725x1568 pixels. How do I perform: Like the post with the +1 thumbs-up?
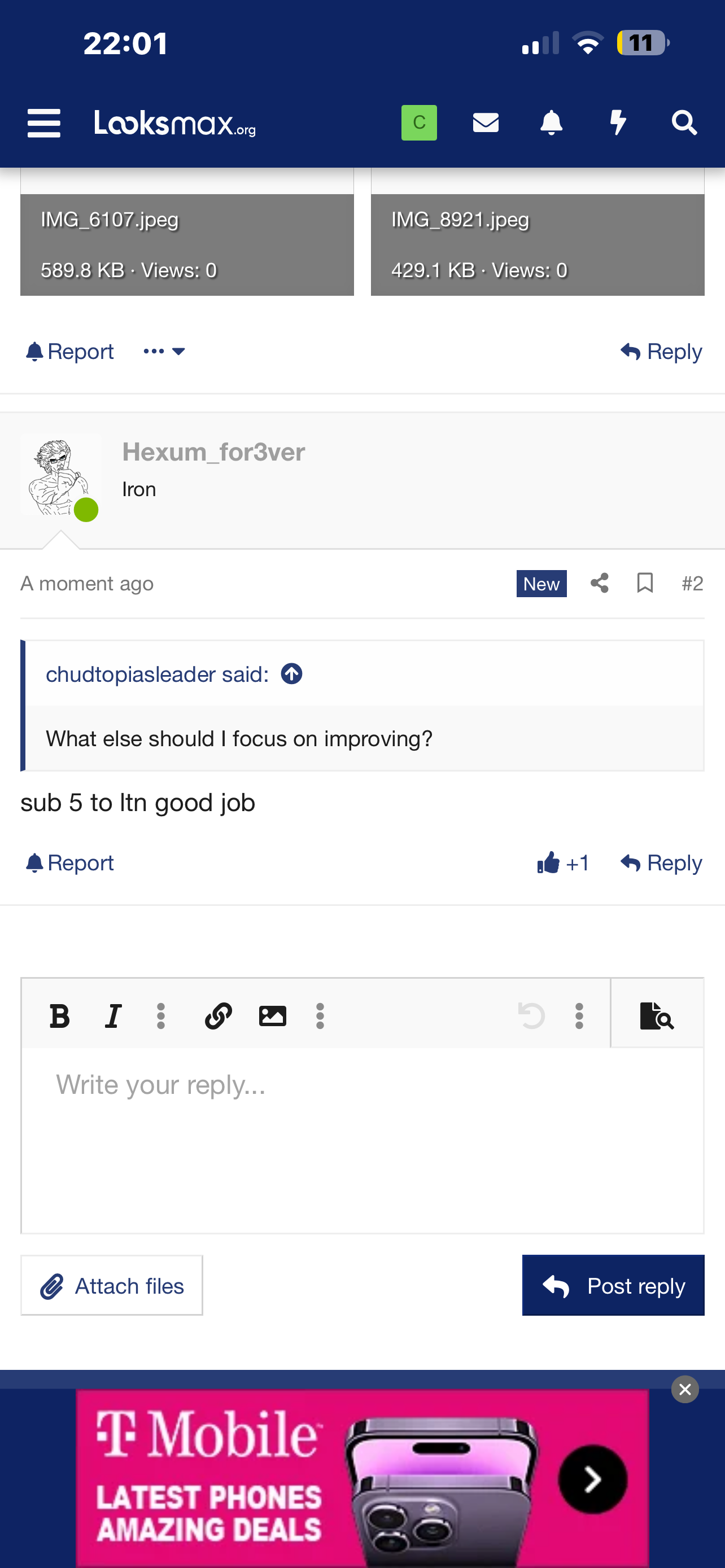562,862
